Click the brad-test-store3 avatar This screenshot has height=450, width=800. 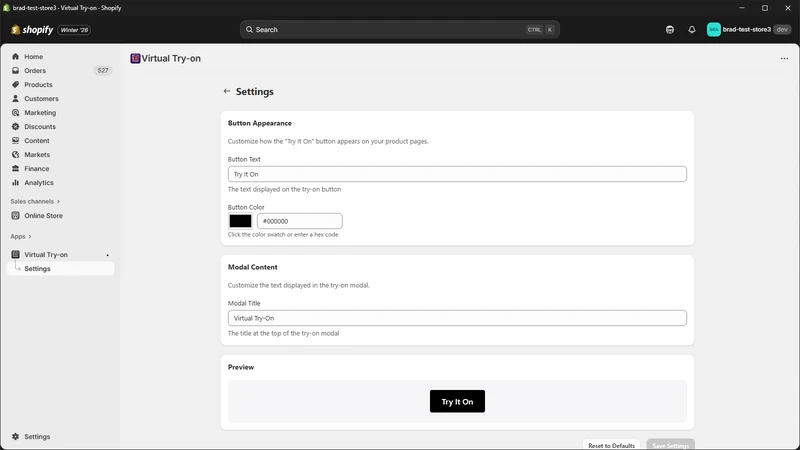[714, 30]
